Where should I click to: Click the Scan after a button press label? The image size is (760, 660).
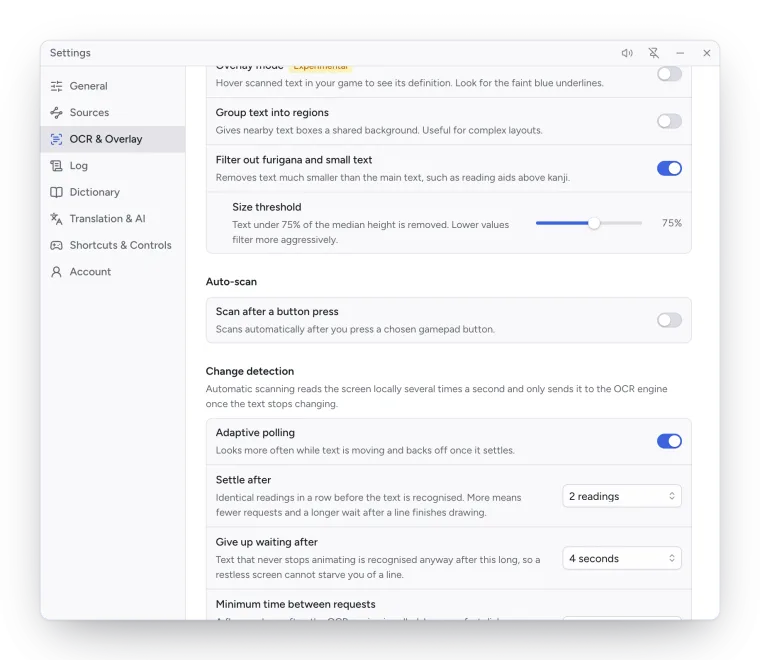coord(277,312)
